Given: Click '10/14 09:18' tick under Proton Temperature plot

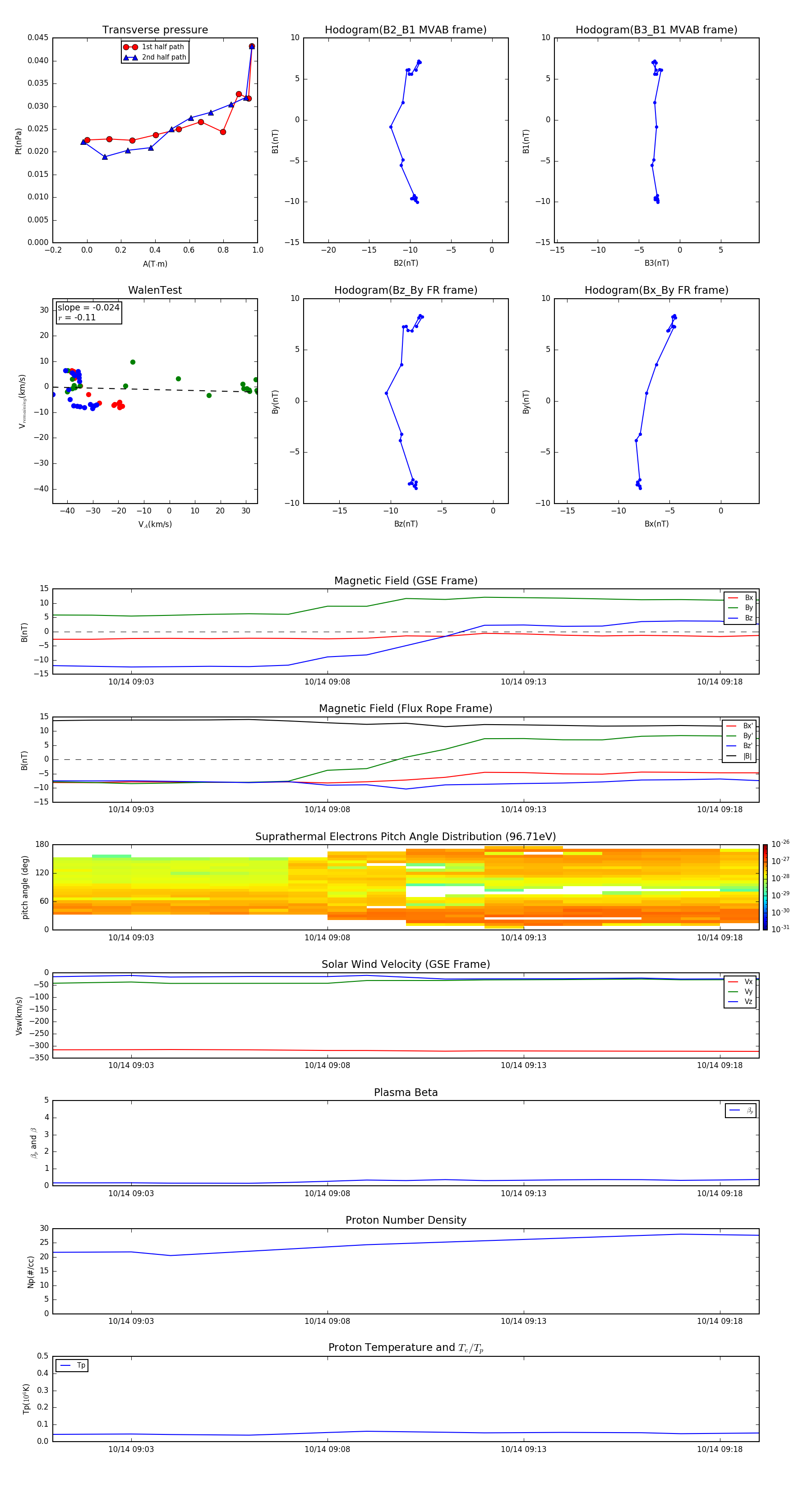Looking at the screenshot, I should (x=720, y=1449).
